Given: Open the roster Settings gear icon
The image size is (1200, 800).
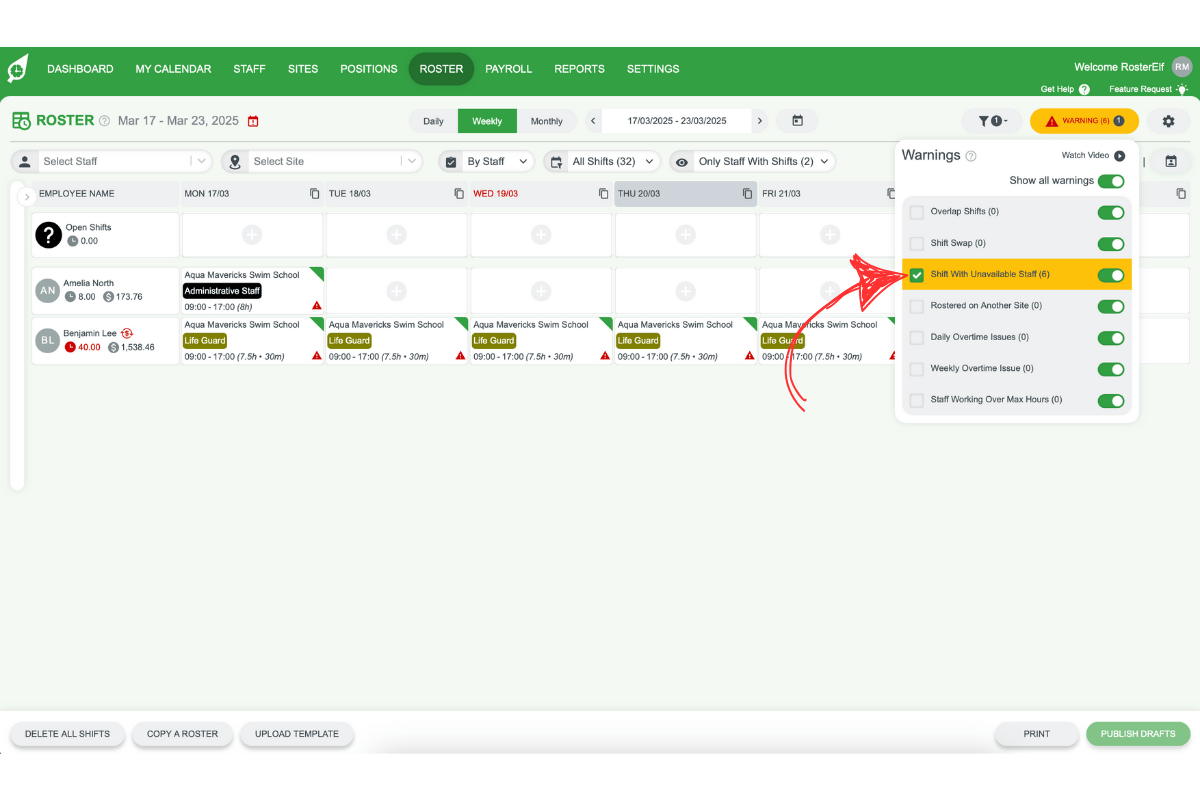Looking at the screenshot, I should click(1167, 120).
